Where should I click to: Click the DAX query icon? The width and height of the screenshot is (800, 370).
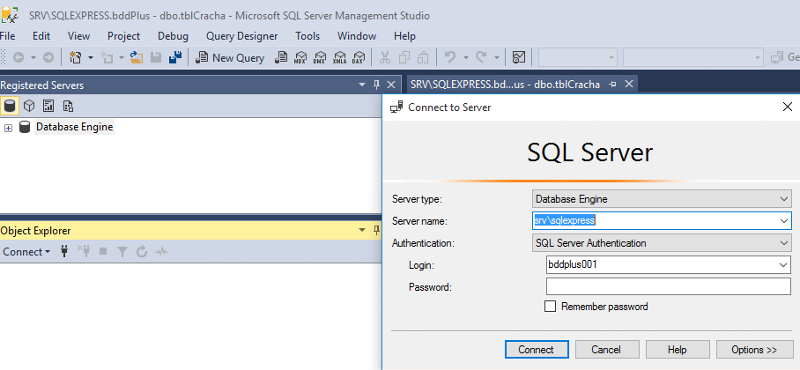point(359,58)
